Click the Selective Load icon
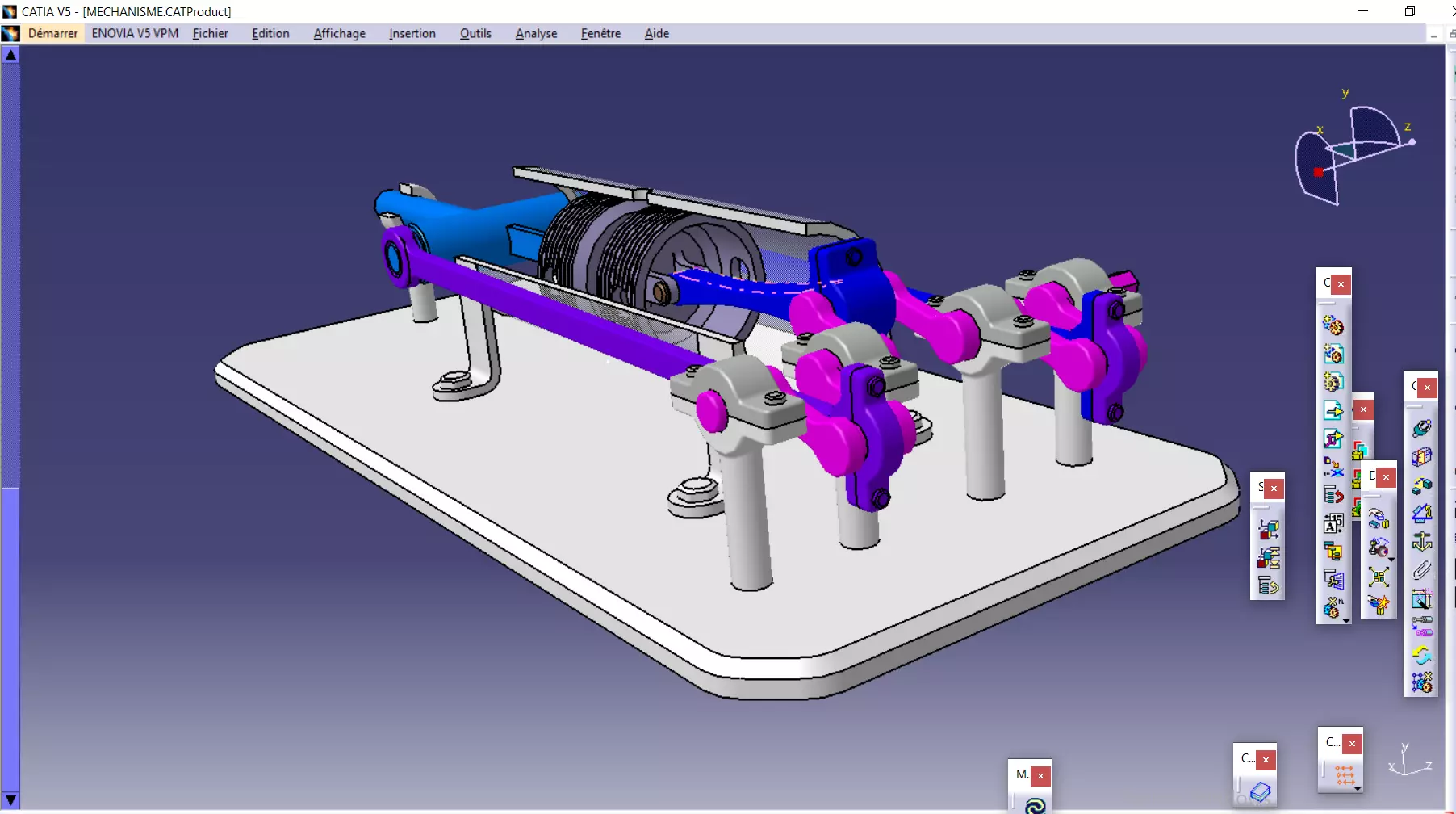 click(x=1333, y=552)
